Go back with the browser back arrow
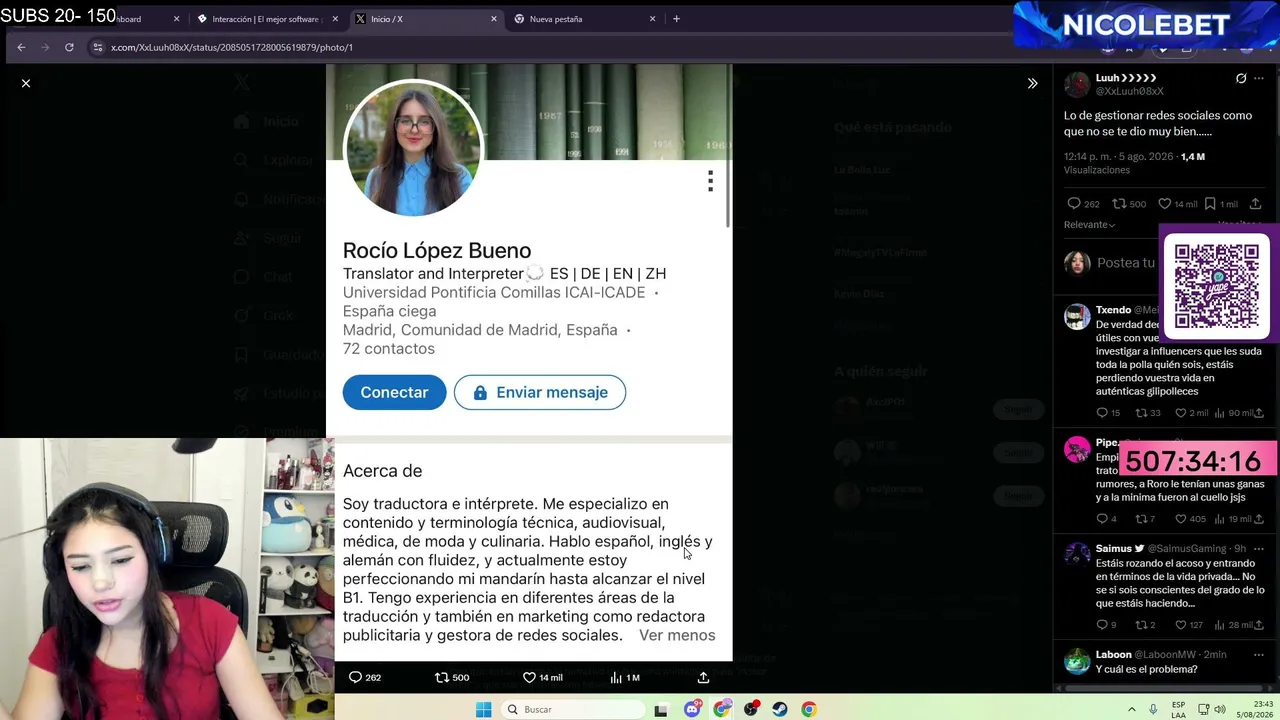1280x720 pixels. point(21,47)
